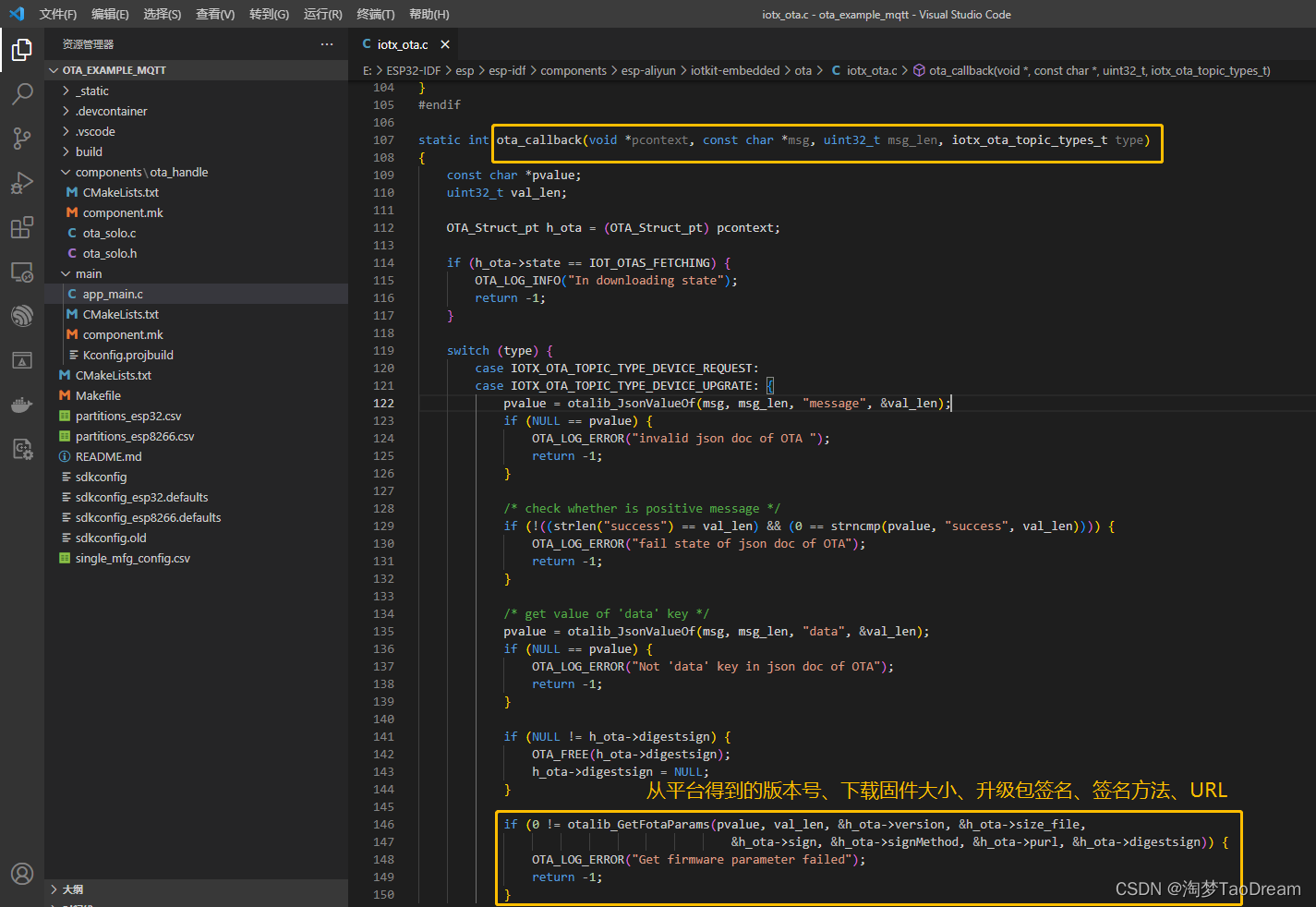The width and height of the screenshot is (1316, 907).
Task: Open app_main.c in the file tree
Action: [x=113, y=294]
